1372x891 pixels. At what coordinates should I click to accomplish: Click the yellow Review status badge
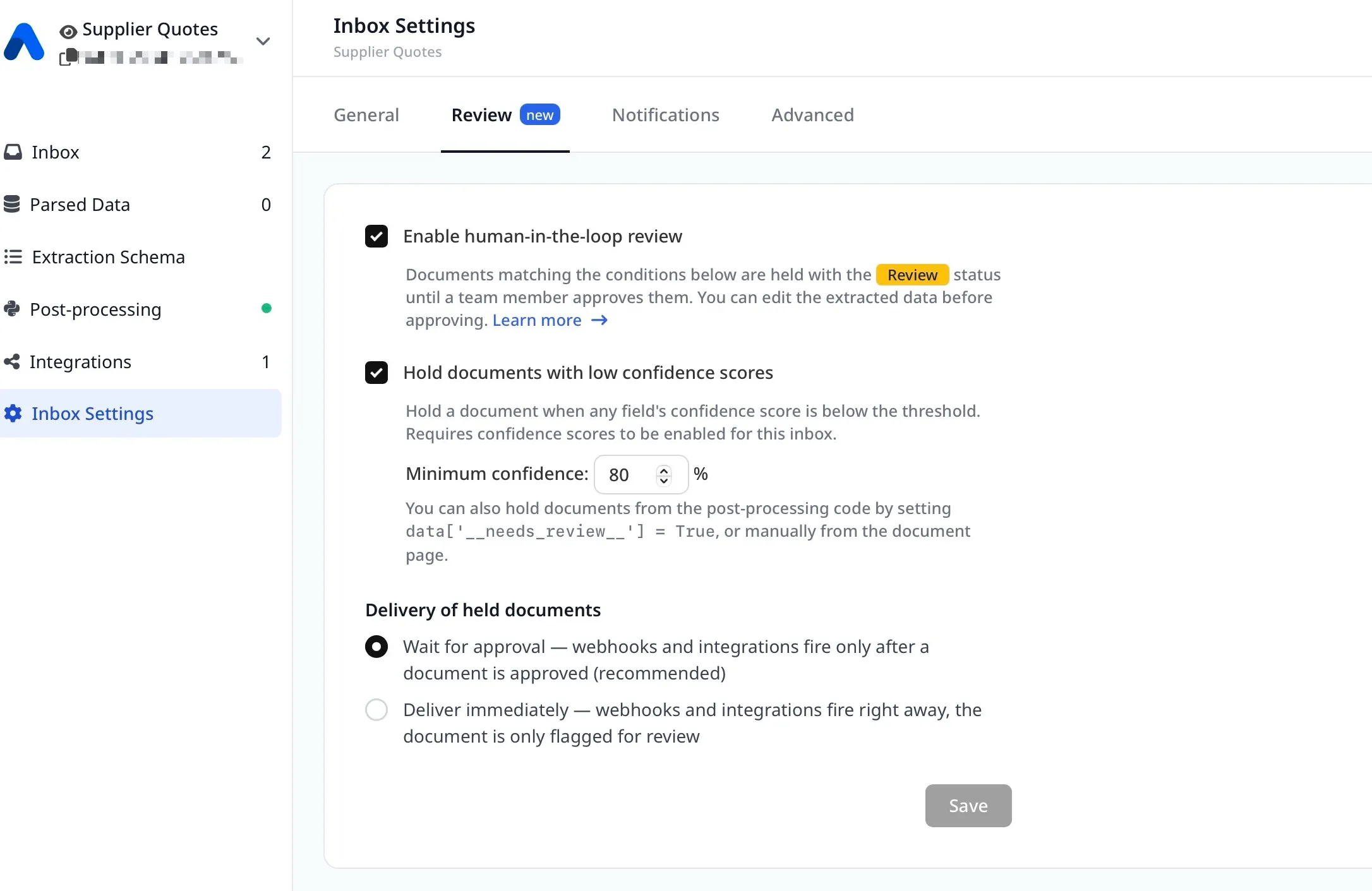pos(913,275)
